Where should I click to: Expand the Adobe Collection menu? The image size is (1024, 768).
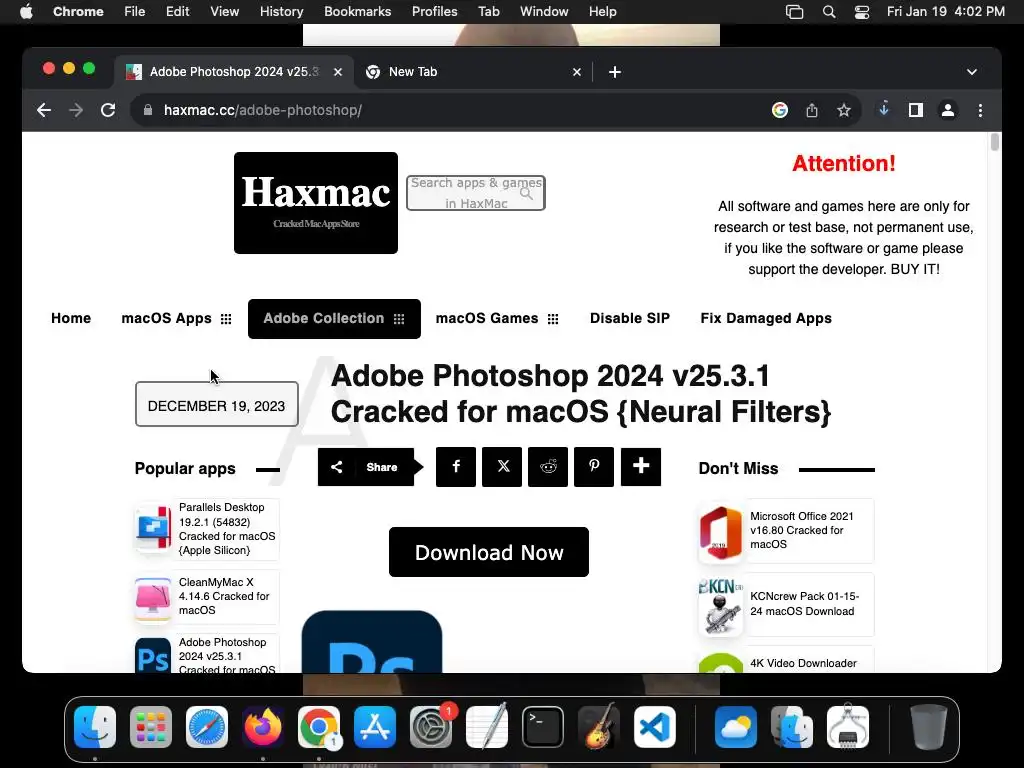click(x=334, y=319)
